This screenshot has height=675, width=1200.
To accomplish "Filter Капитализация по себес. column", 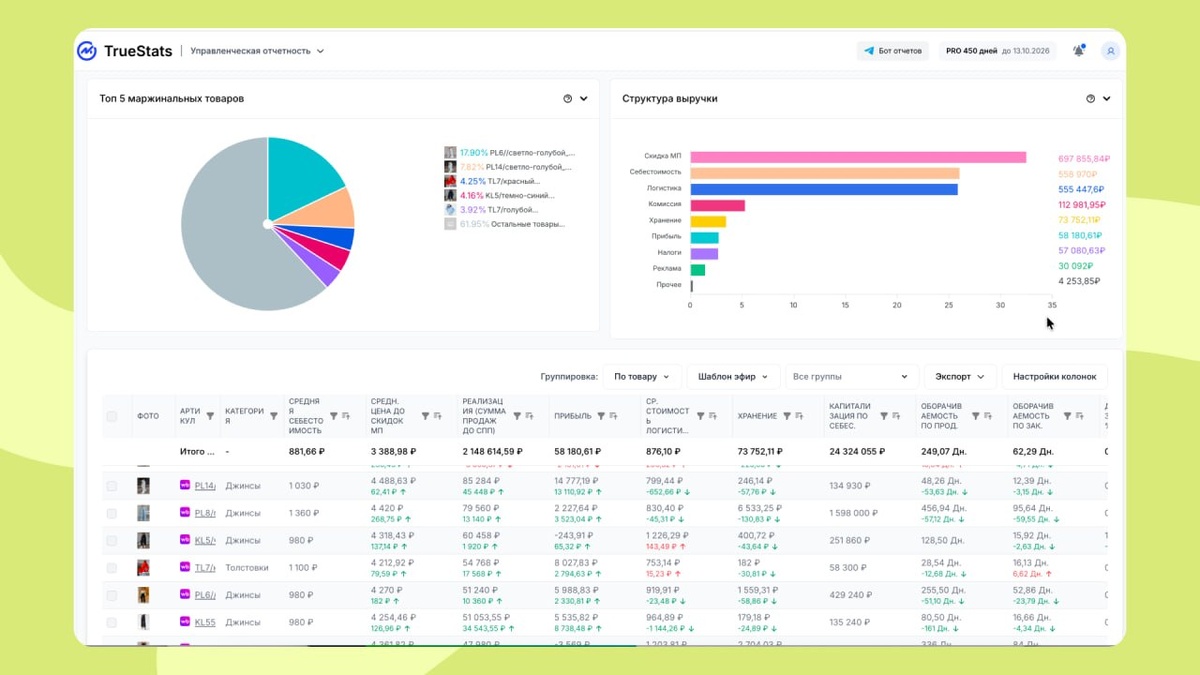I will click(884, 416).
